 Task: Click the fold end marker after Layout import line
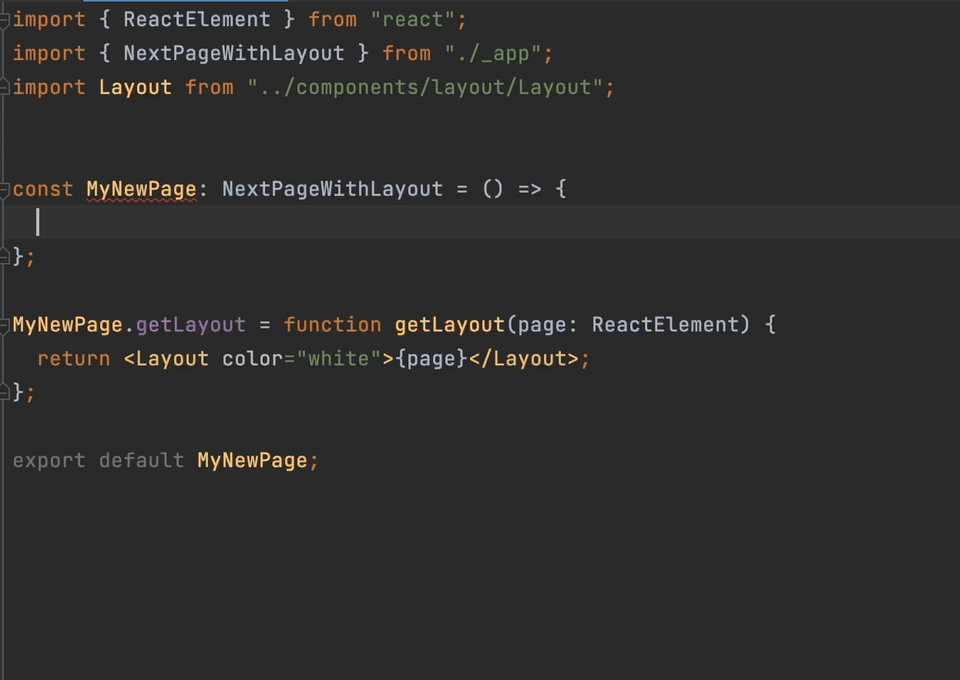pos(4,88)
